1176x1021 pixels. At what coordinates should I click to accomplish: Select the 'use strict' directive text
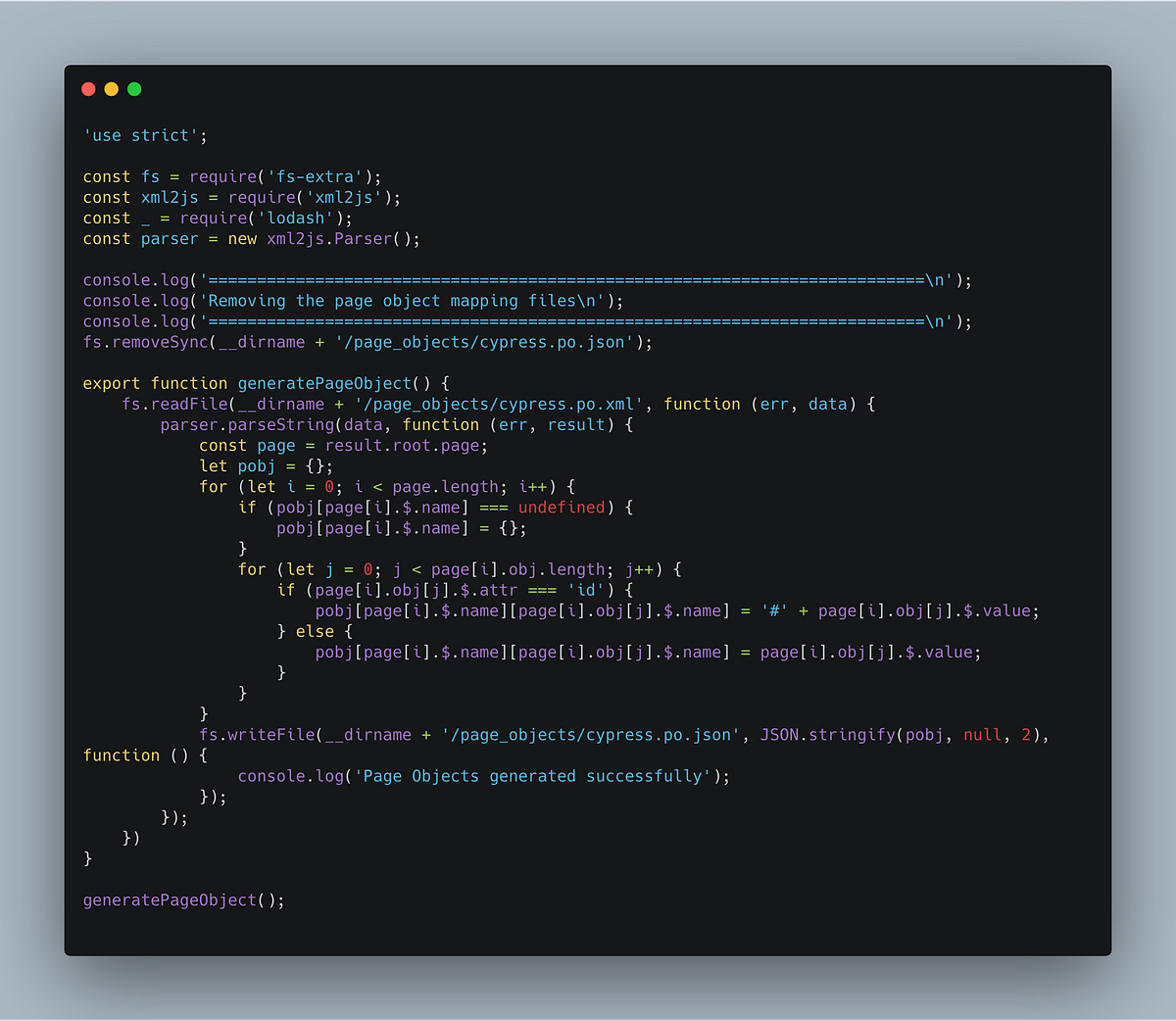point(136,135)
